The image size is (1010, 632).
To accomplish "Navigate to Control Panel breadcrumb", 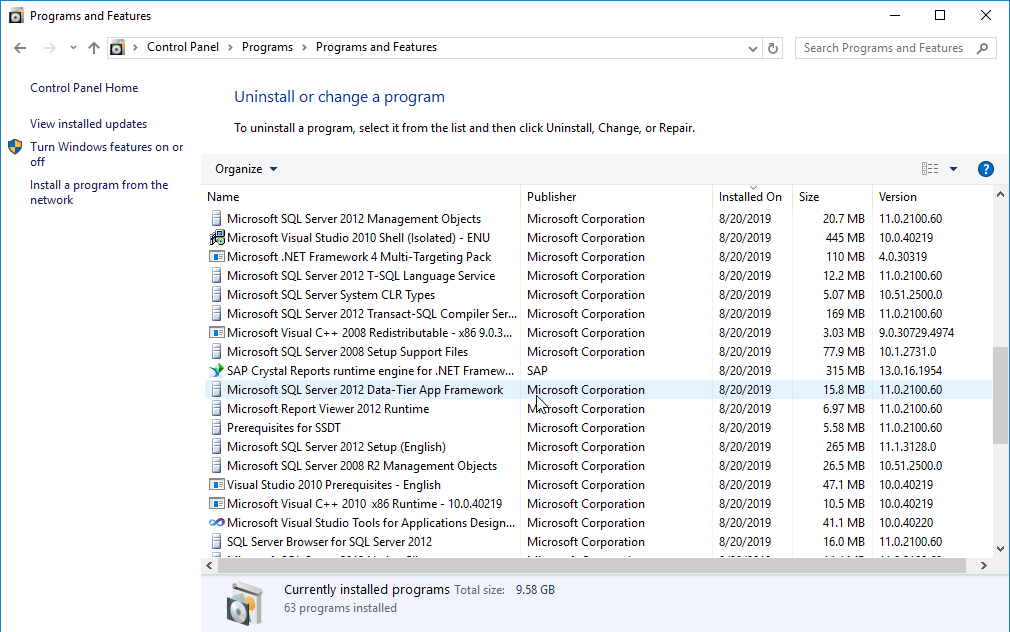I will pyautogui.click(x=183, y=47).
